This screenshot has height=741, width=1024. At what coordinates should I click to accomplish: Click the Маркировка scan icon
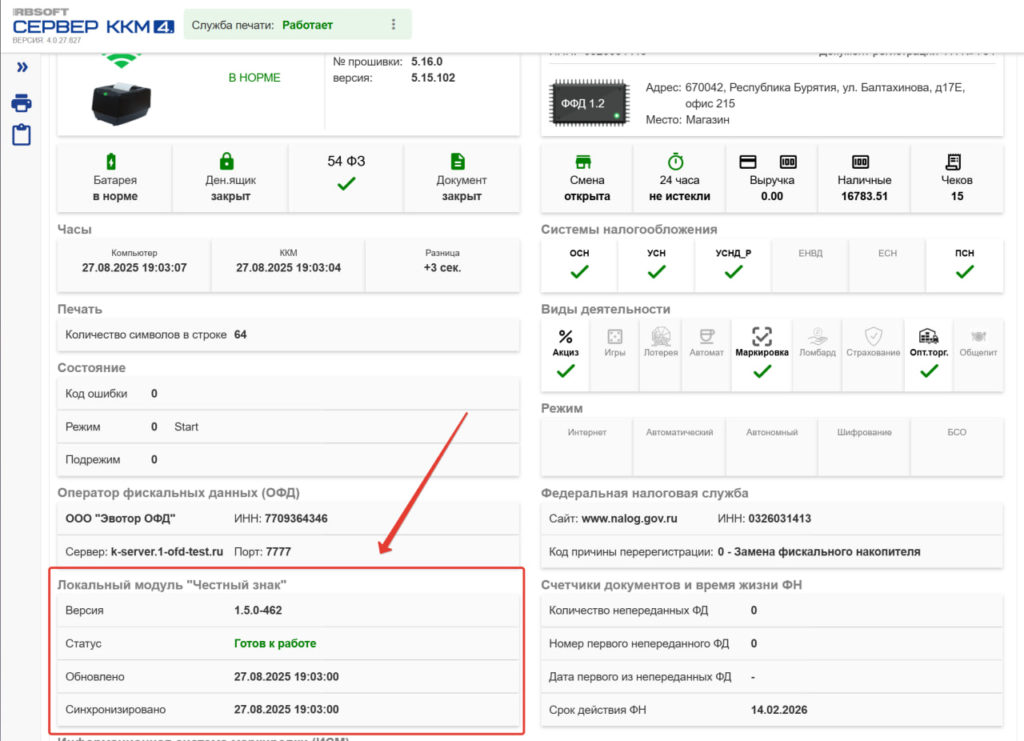point(762,336)
